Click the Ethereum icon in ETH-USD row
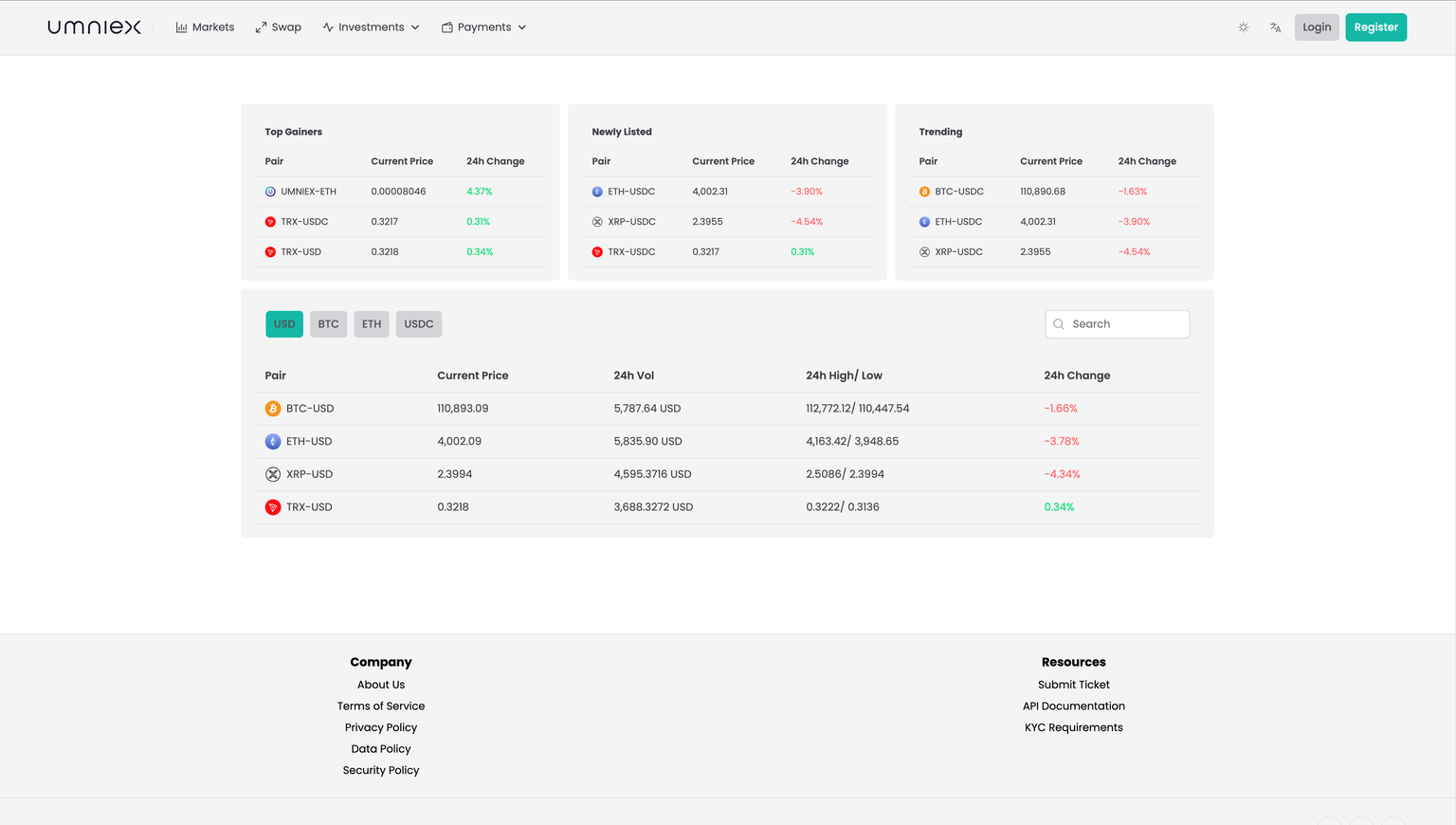This screenshot has width=1456, height=825. click(273, 442)
